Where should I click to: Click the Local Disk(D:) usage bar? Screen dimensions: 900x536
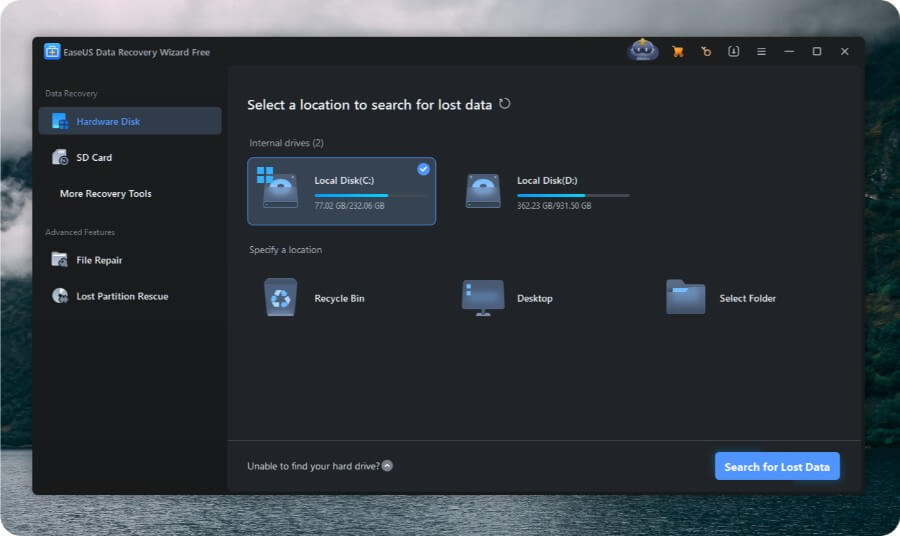(x=573, y=195)
